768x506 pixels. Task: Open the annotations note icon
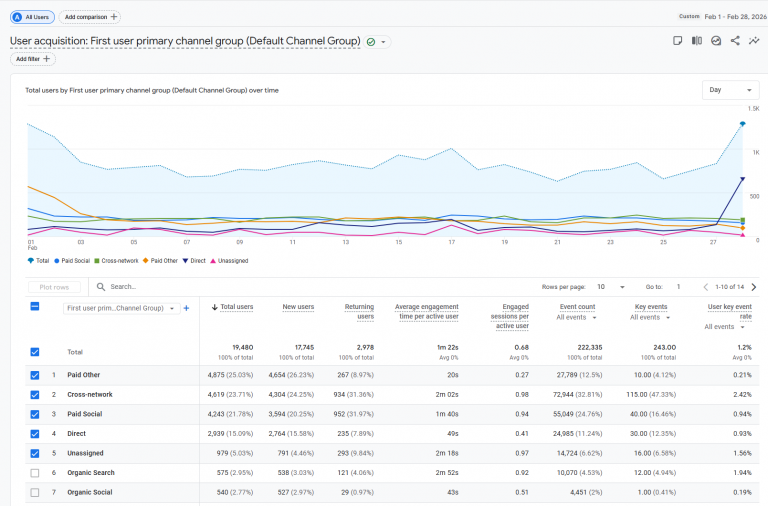pos(677,41)
